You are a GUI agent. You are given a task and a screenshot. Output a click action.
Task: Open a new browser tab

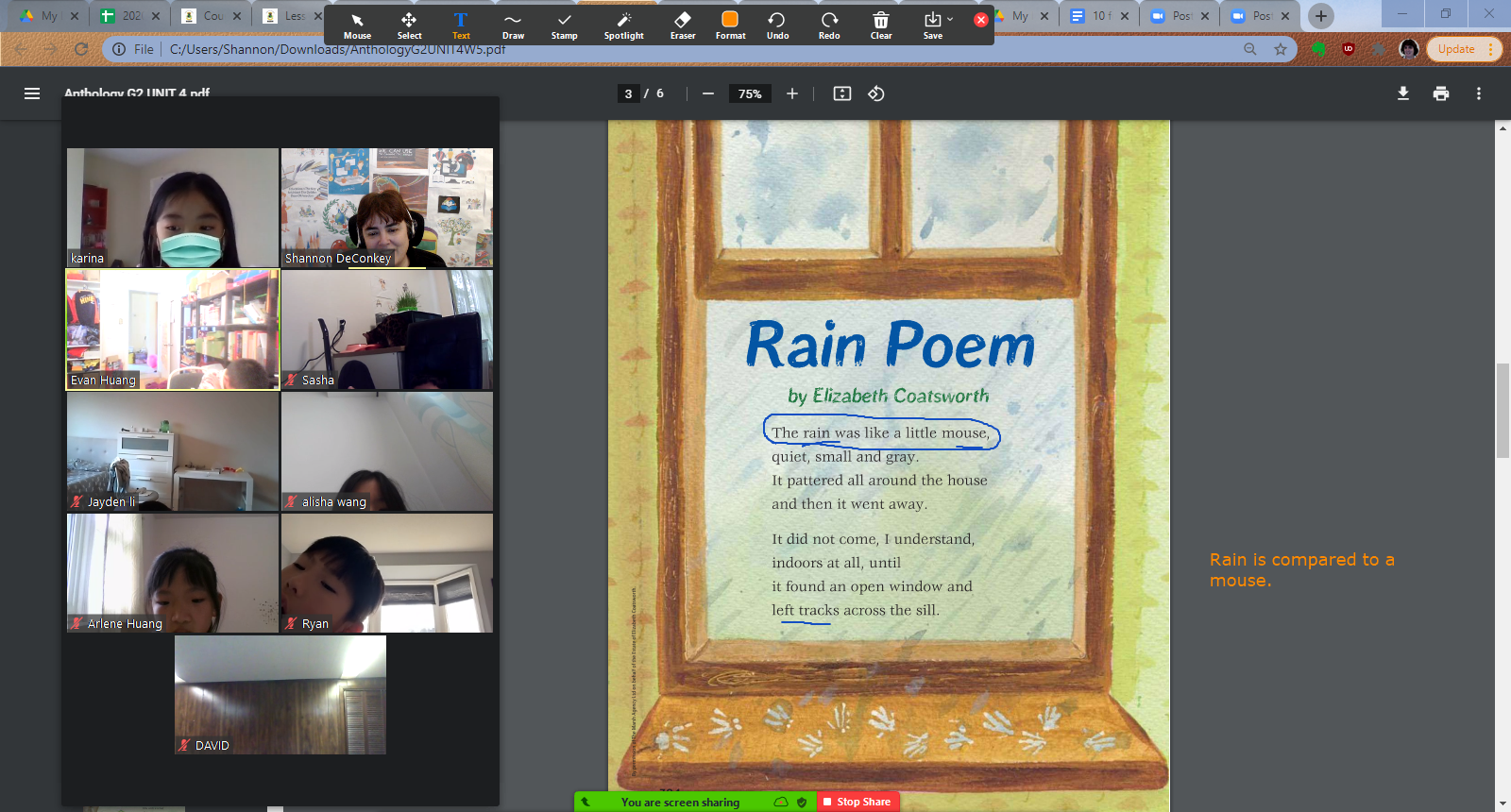click(x=1321, y=16)
